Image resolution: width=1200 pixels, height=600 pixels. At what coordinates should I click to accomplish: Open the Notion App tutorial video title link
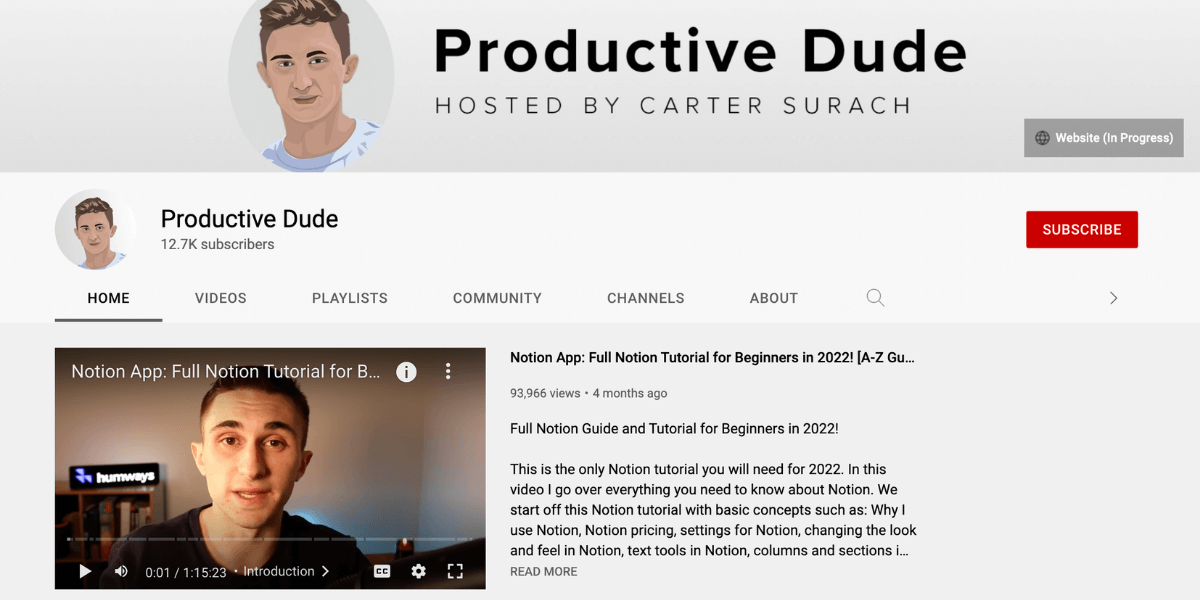click(712, 357)
